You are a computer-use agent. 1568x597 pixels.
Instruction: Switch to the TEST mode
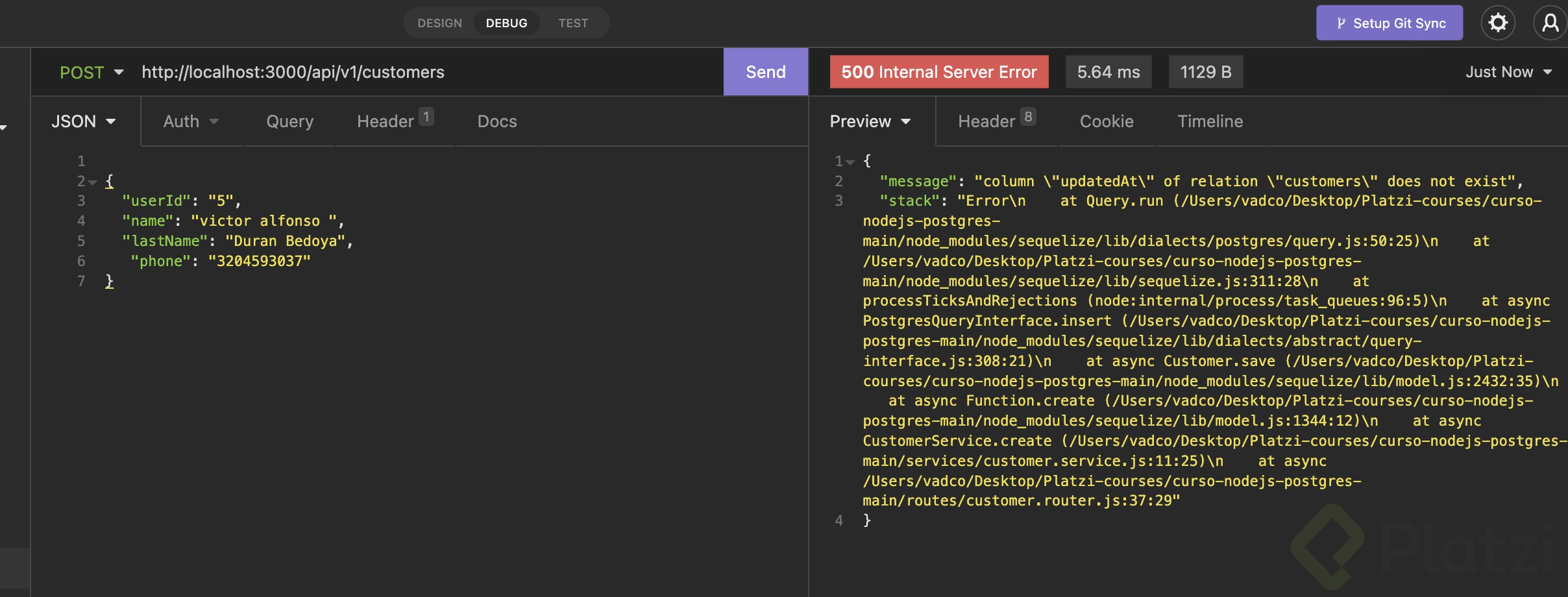coord(573,23)
